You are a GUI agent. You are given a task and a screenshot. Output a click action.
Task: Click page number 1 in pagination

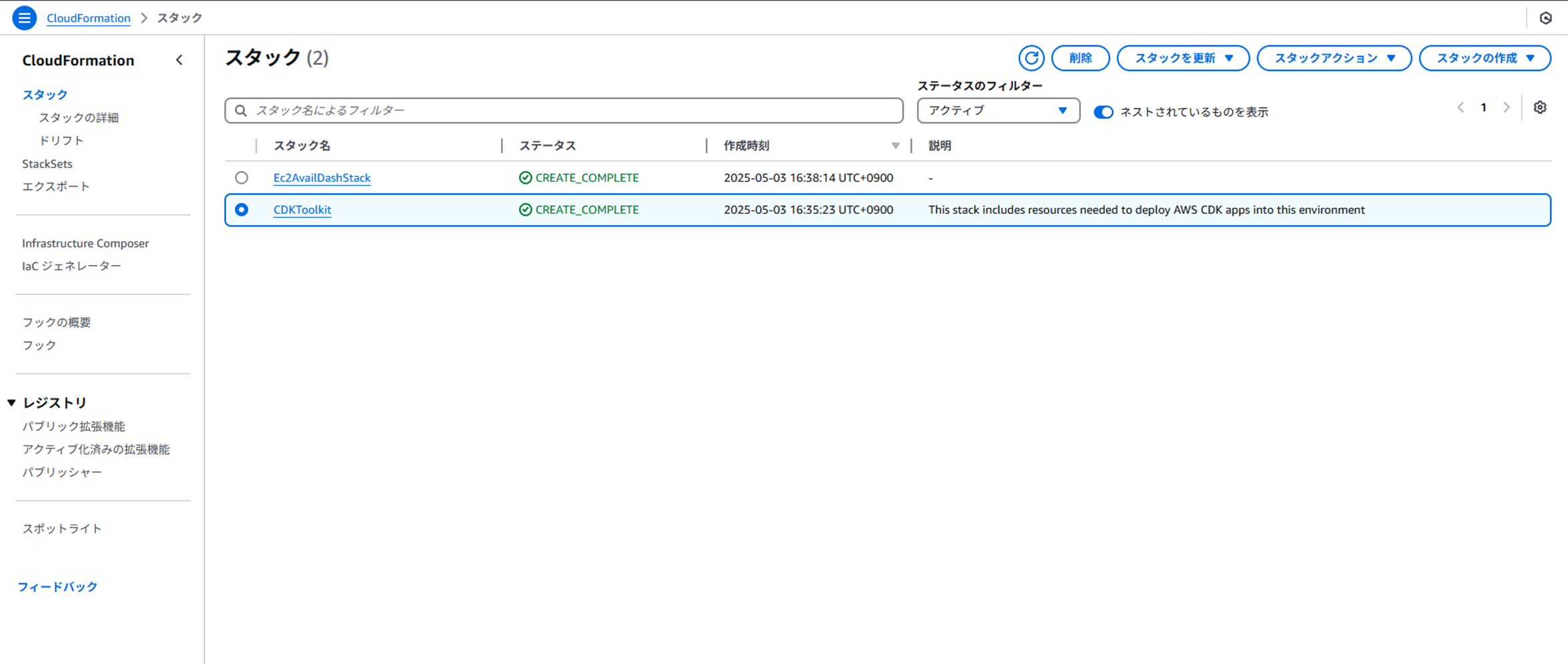pyautogui.click(x=1483, y=107)
